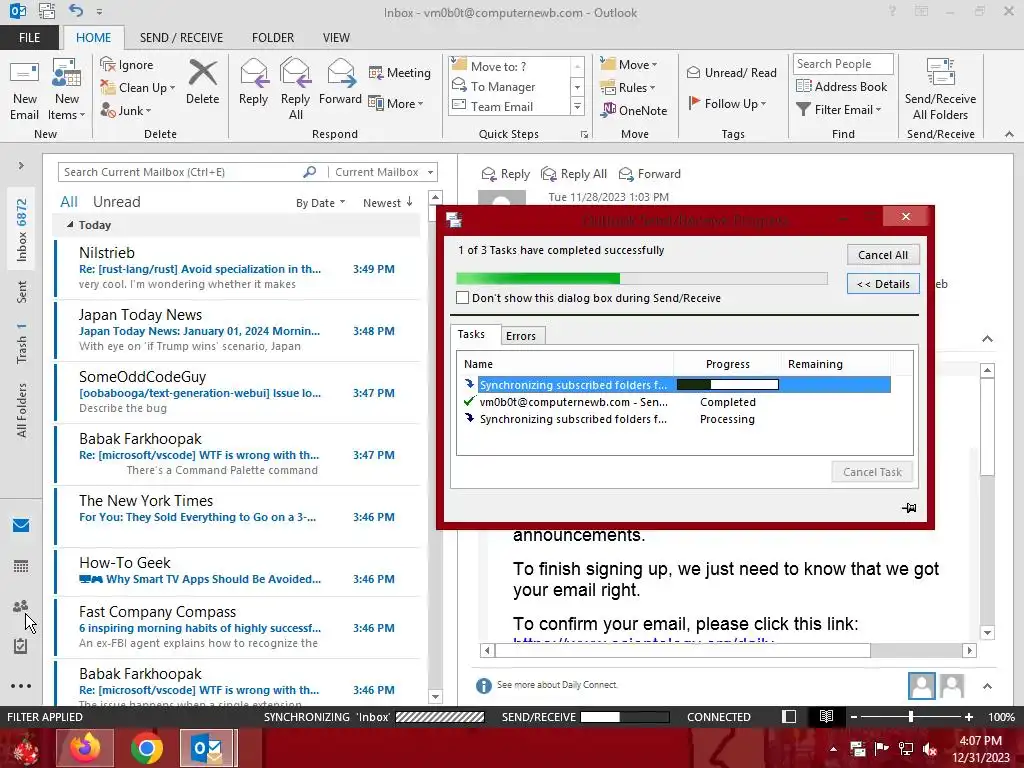Image resolution: width=1024 pixels, height=768 pixels.
Task: Open the Filter Email dropdown
Action: tap(839, 110)
